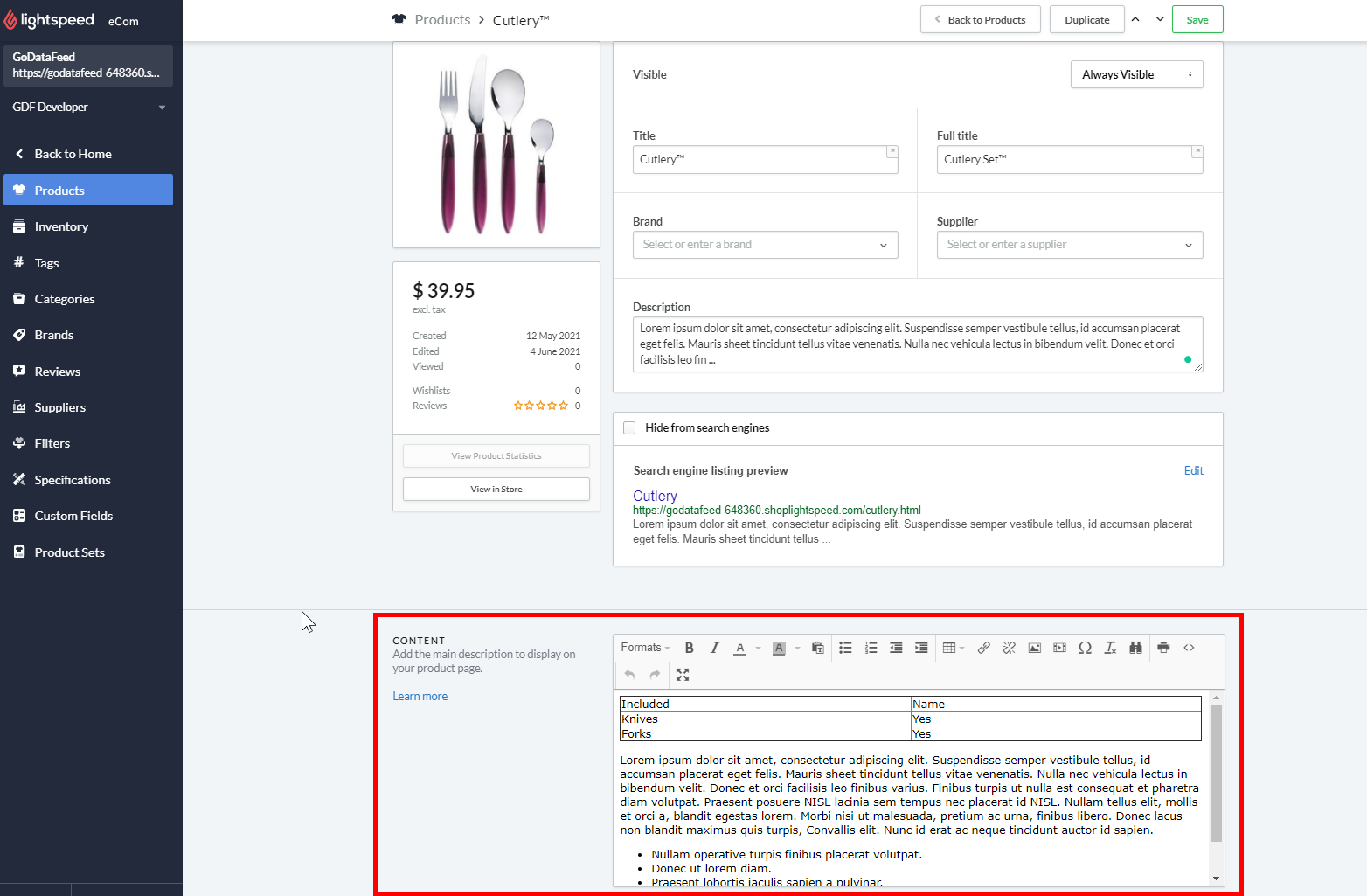Decrease indent in the editor
1367x896 pixels.
point(896,648)
